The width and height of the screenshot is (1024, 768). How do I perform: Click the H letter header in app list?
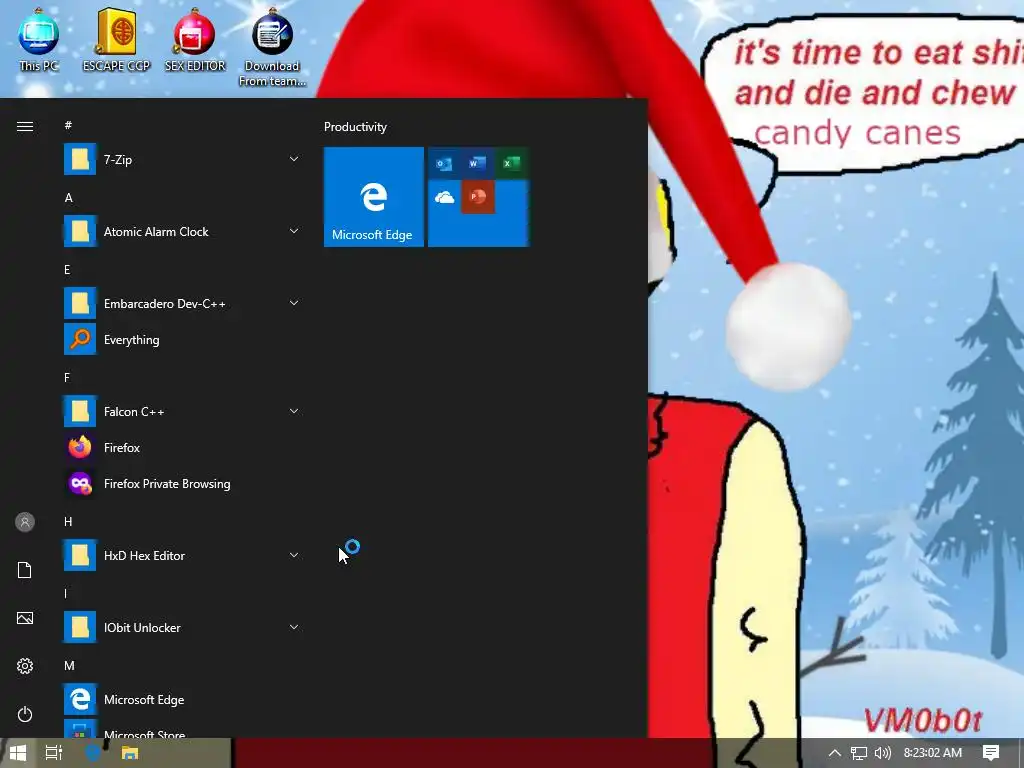coord(68,522)
